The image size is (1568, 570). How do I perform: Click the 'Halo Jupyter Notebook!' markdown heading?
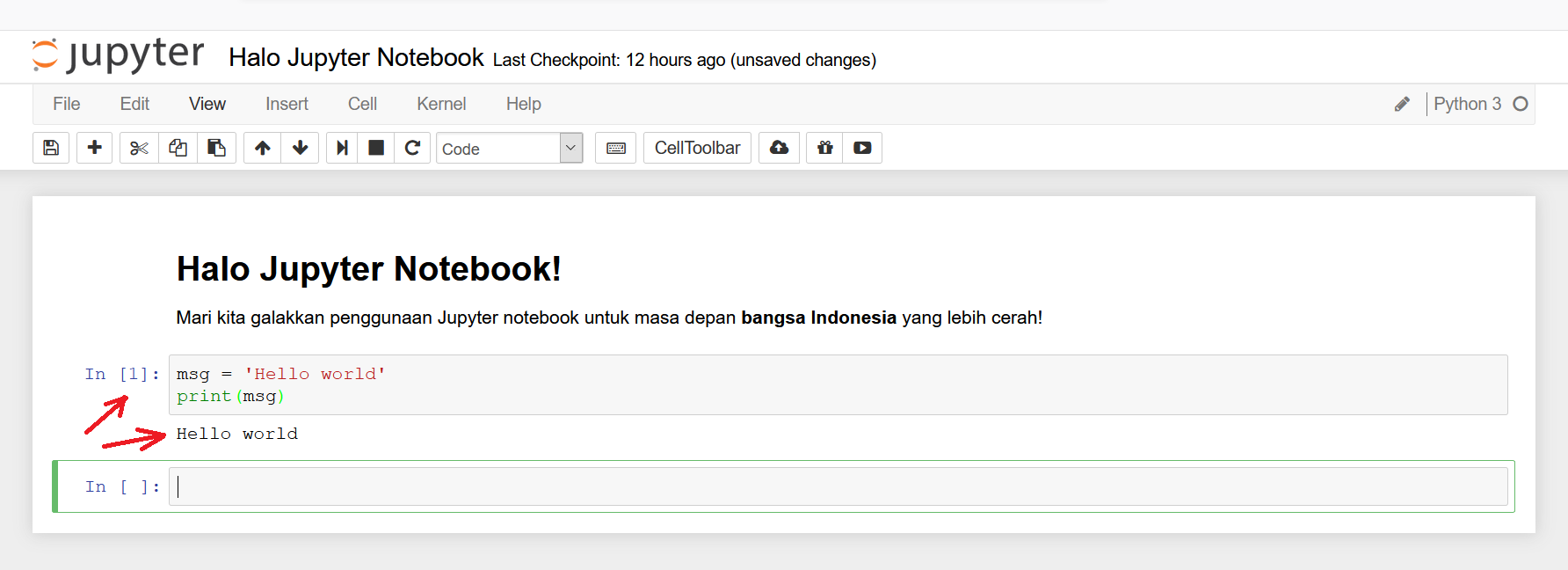point(368,269)
